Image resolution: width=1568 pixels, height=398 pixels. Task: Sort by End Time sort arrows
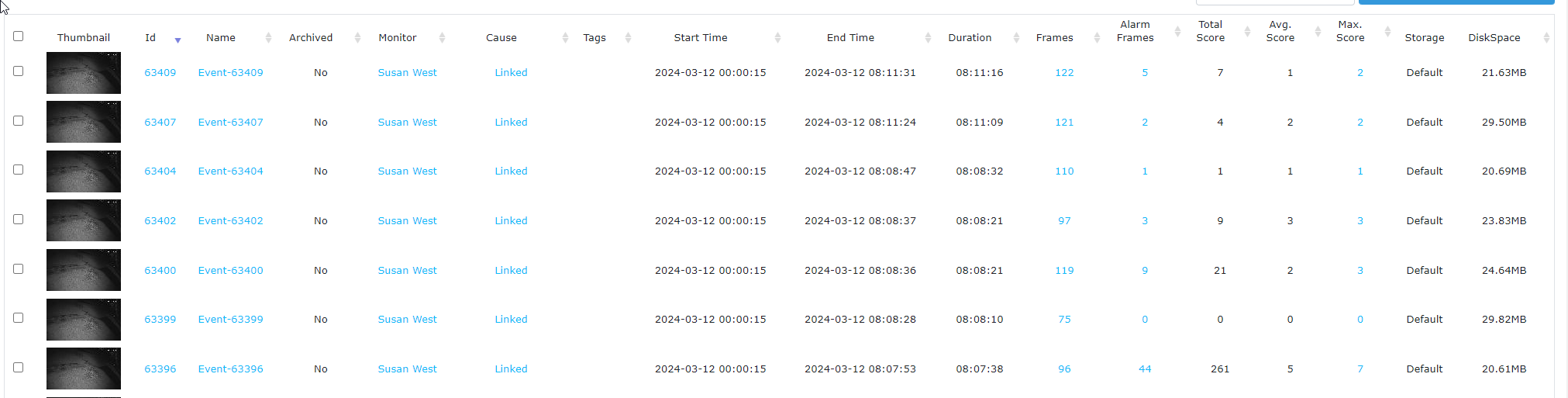pyautogui.click(x=928, y=37)
